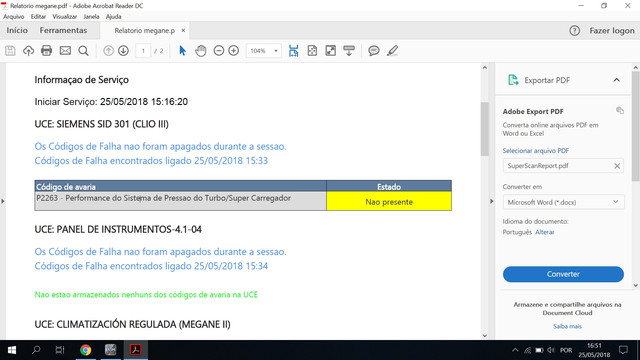The width and height of the screenshot is (640, 360).
Task: Click the Save file toolbar icon
Action: click(x=10, y=51)
